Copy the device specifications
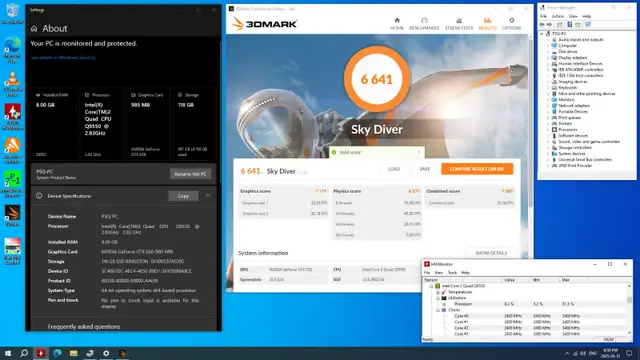The image size is (640, 360). (183, 196)
